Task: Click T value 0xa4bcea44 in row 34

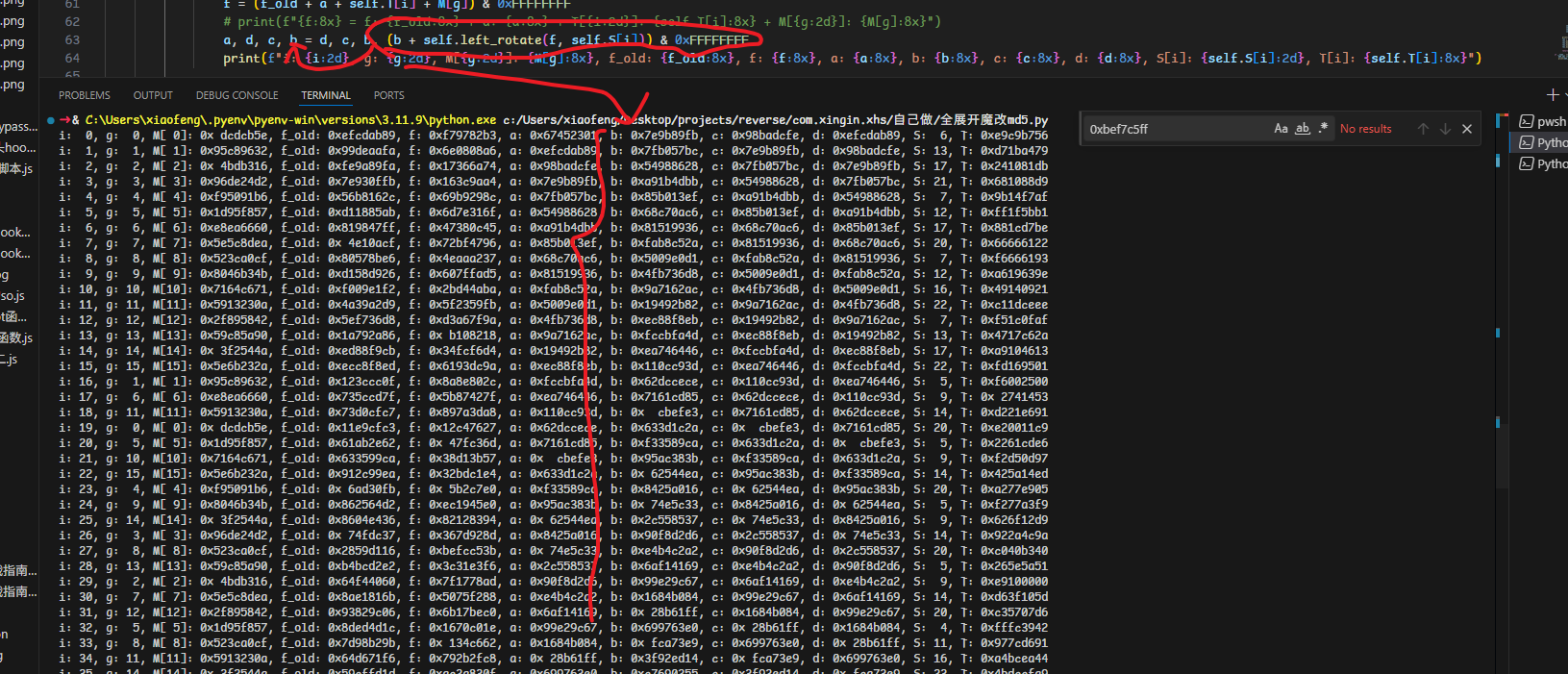Action: pos(1014,659)
